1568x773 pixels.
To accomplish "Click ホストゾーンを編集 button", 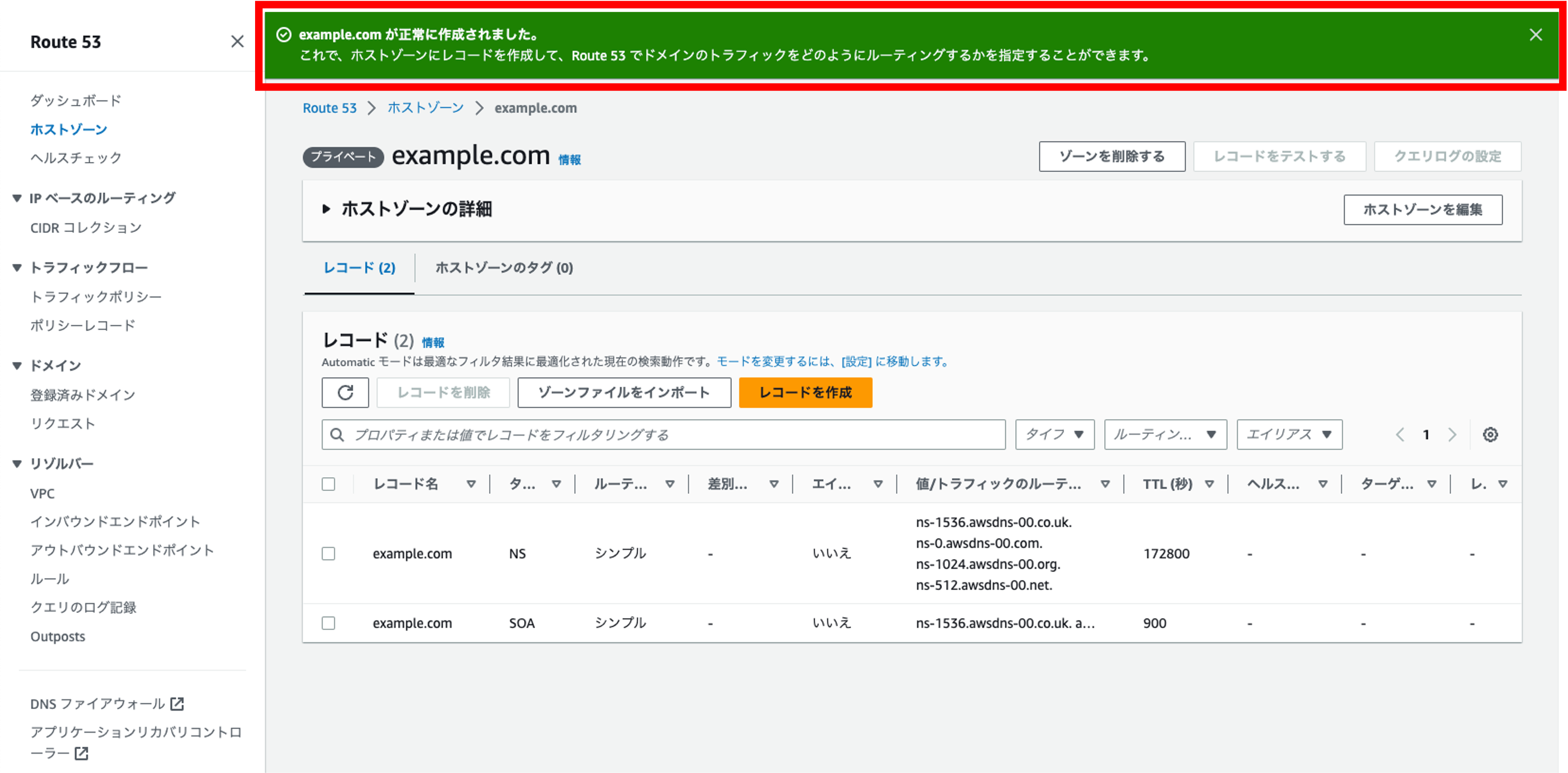I will (1422, 210).
